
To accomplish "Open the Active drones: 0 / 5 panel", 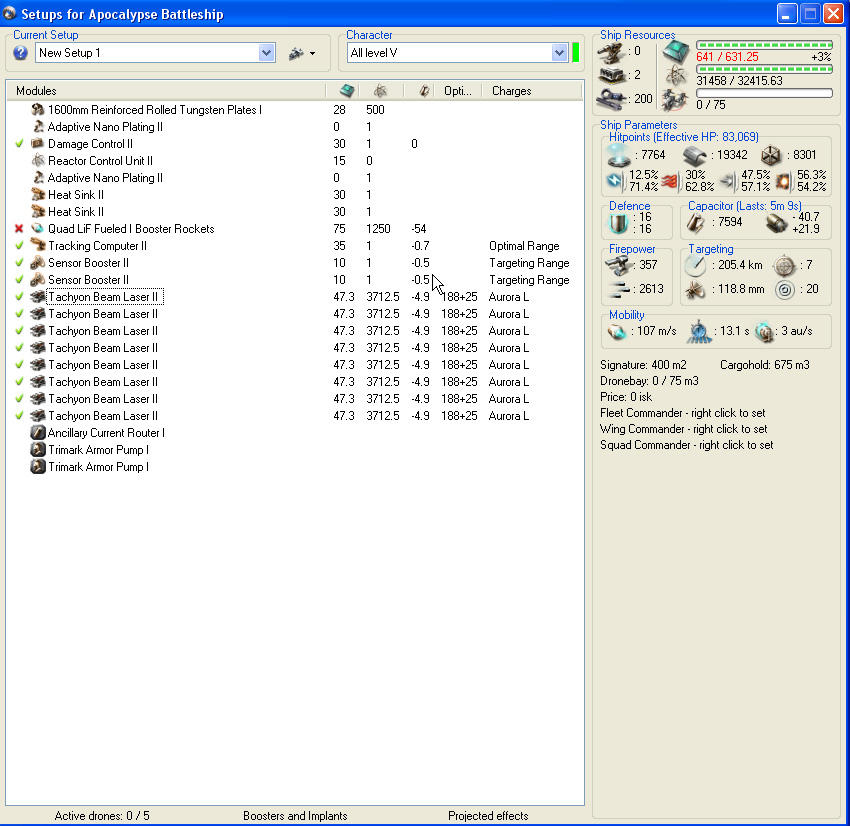I will click(x=102, y=816).
